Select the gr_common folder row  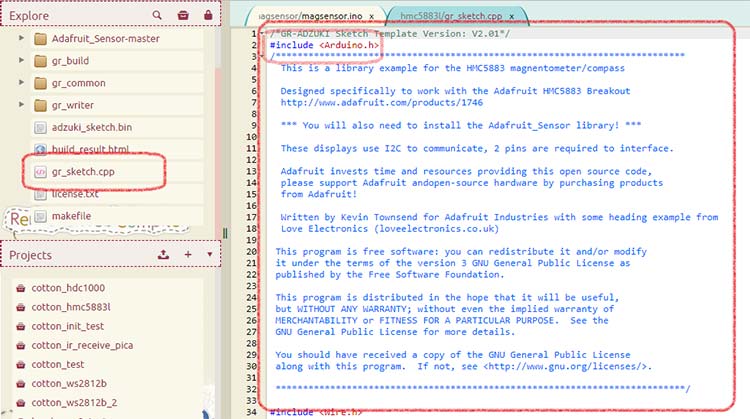[x=118, y=83]
